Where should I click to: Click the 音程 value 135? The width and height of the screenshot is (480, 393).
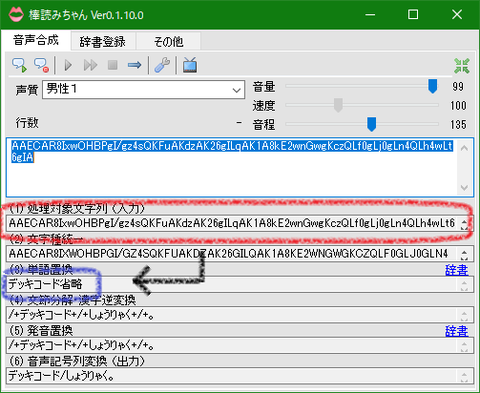tap(458, 125)
